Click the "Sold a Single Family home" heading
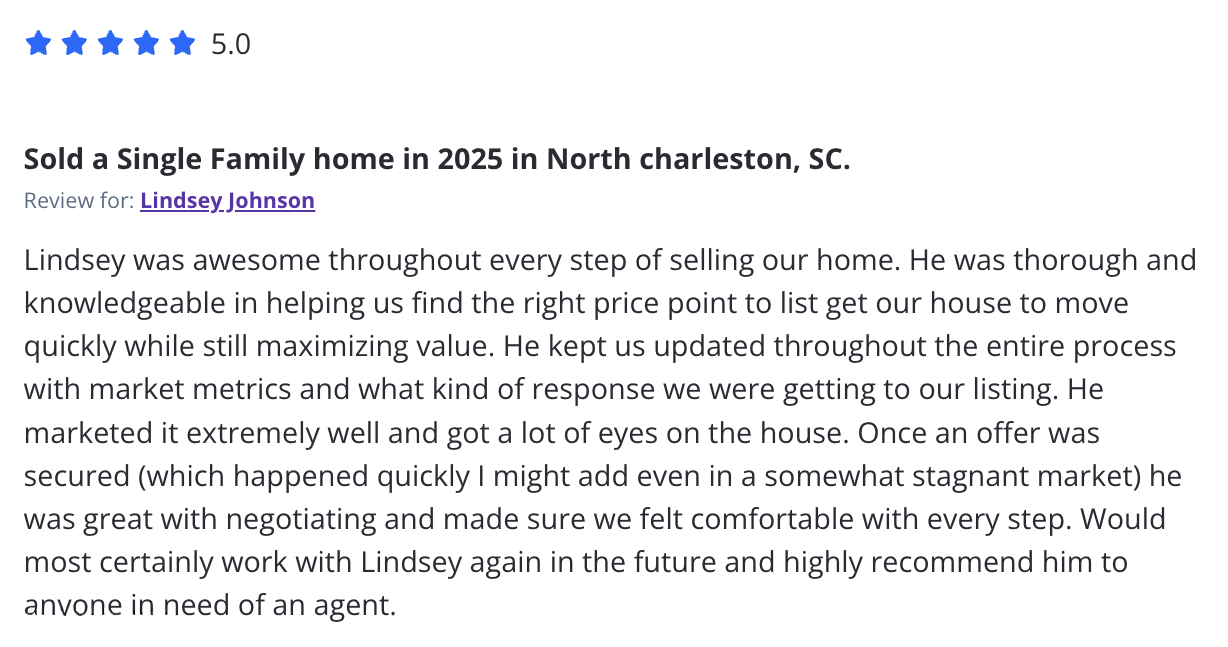Viewport: 1228px width, 647px height. coord(200,159)
